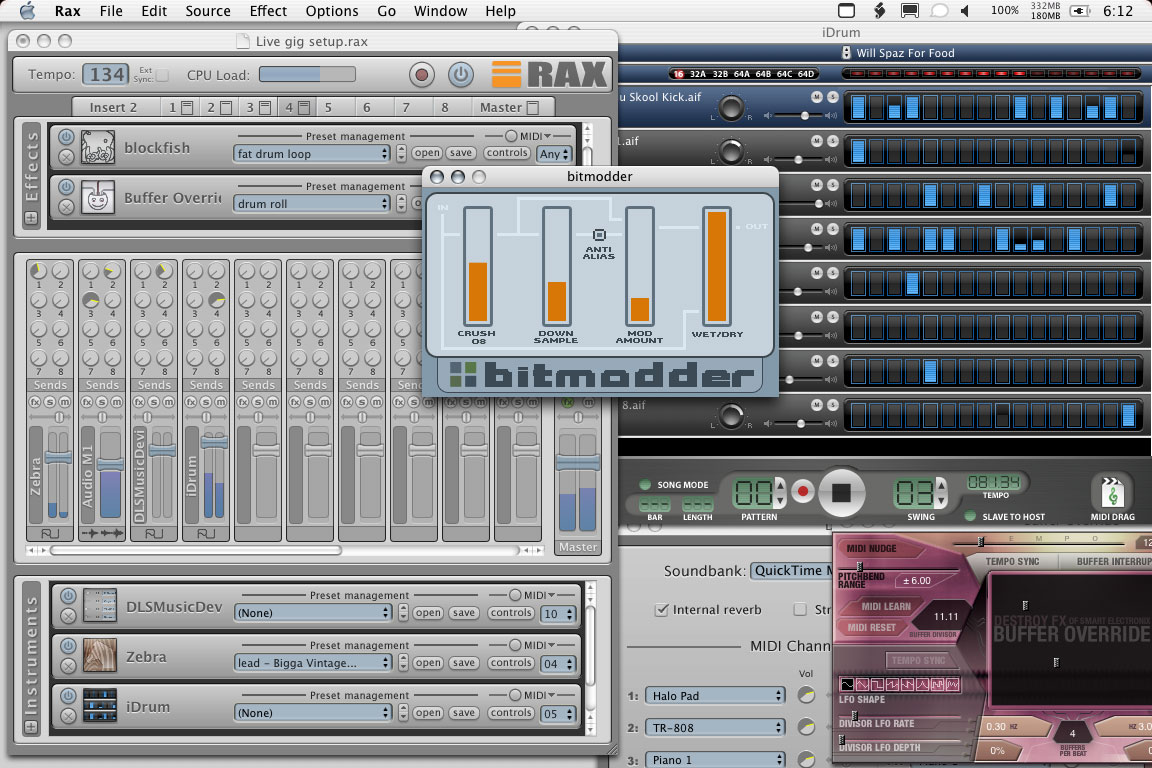Image resolution: width=1152 pixels, height=768 pixels.
Task: Remove the DLSMusicDev instrument with its X icon
Action: [x=68, y=616]
